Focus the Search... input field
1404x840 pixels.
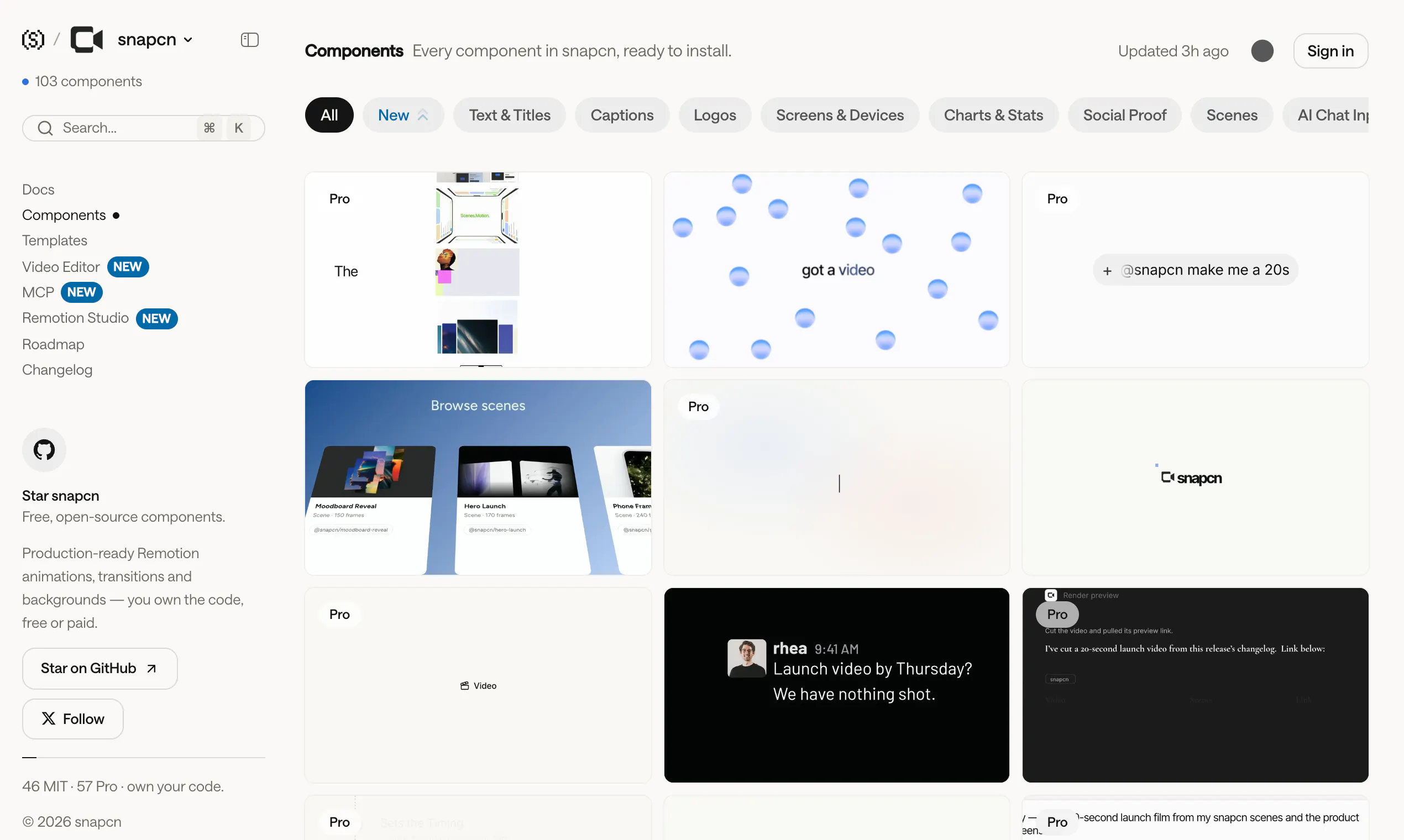(x=143, y=128)
